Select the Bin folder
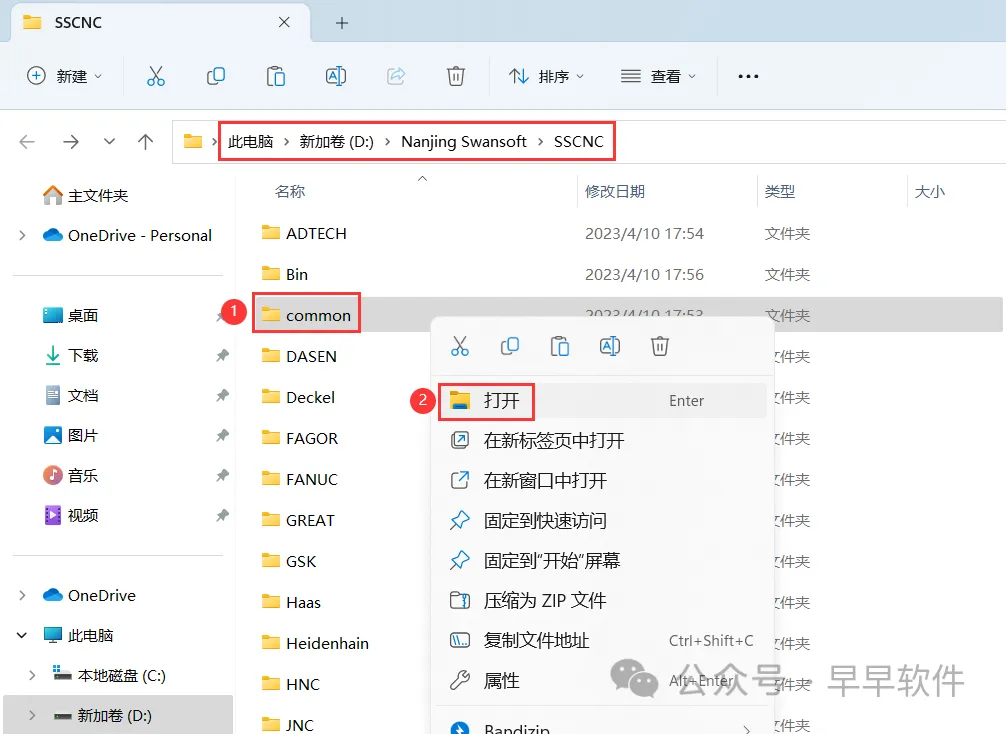The width and height of the screenshot is (1006, 734). (285, 275)
